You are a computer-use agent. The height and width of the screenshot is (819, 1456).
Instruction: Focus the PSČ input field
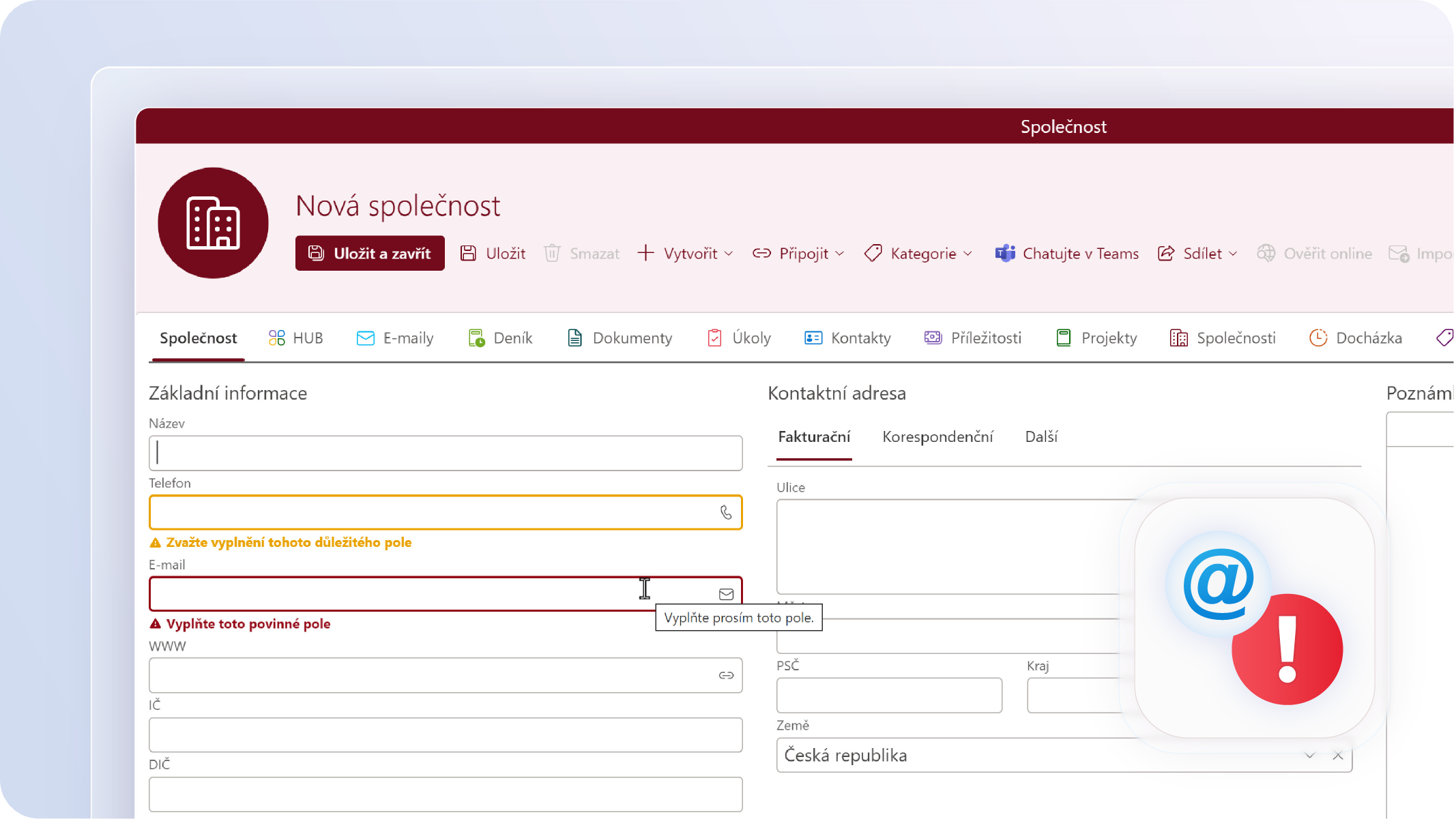coord(889,695)
